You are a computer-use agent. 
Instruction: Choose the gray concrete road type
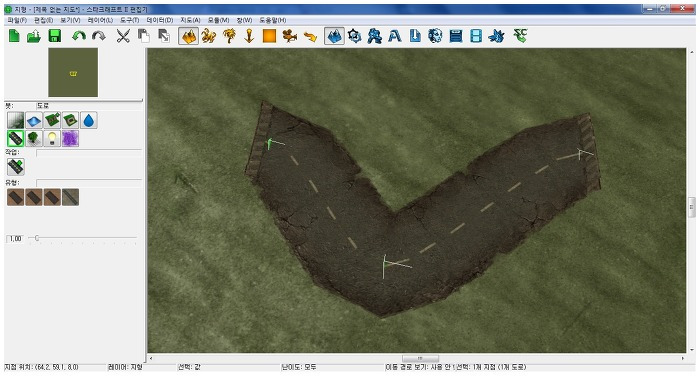click(71, 197)
